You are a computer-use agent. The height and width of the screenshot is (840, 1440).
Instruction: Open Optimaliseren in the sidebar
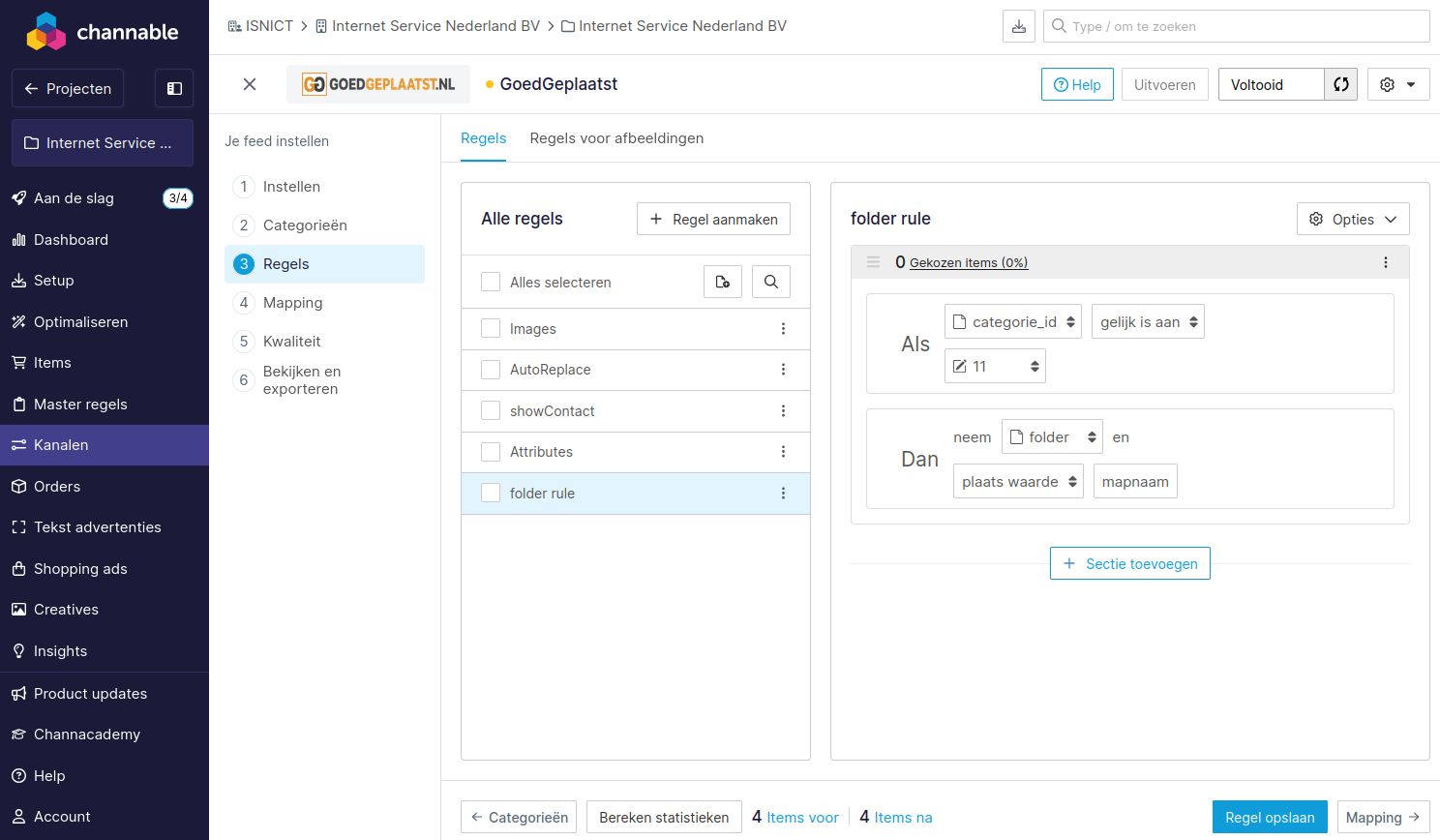[x=81, y=322]
